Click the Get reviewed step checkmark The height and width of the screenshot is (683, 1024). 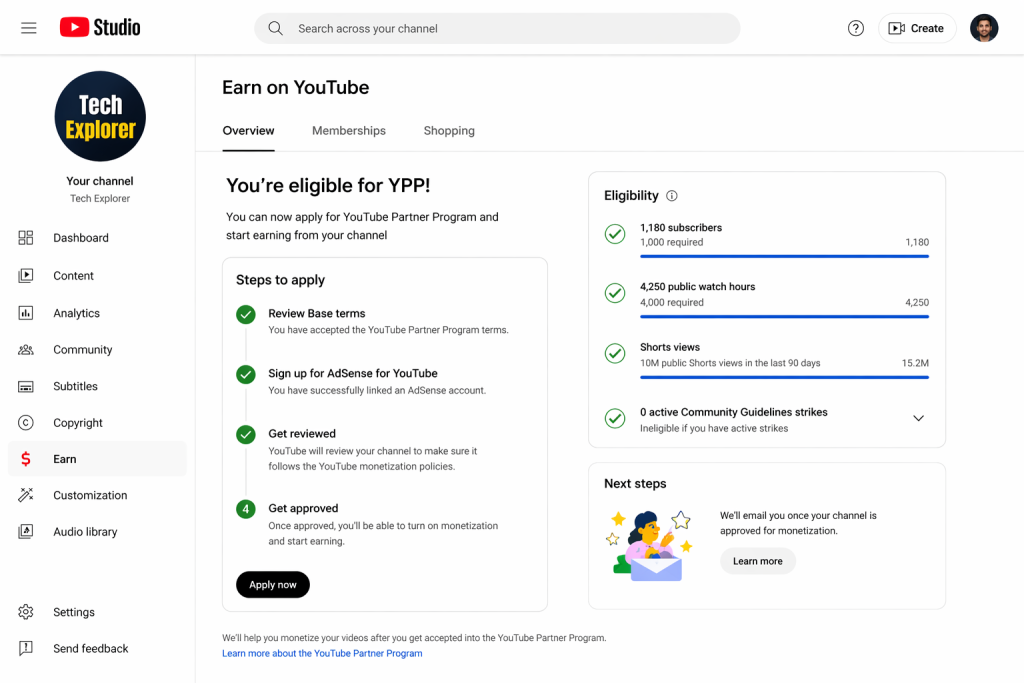pyautogui.click(x=246, y=435)
